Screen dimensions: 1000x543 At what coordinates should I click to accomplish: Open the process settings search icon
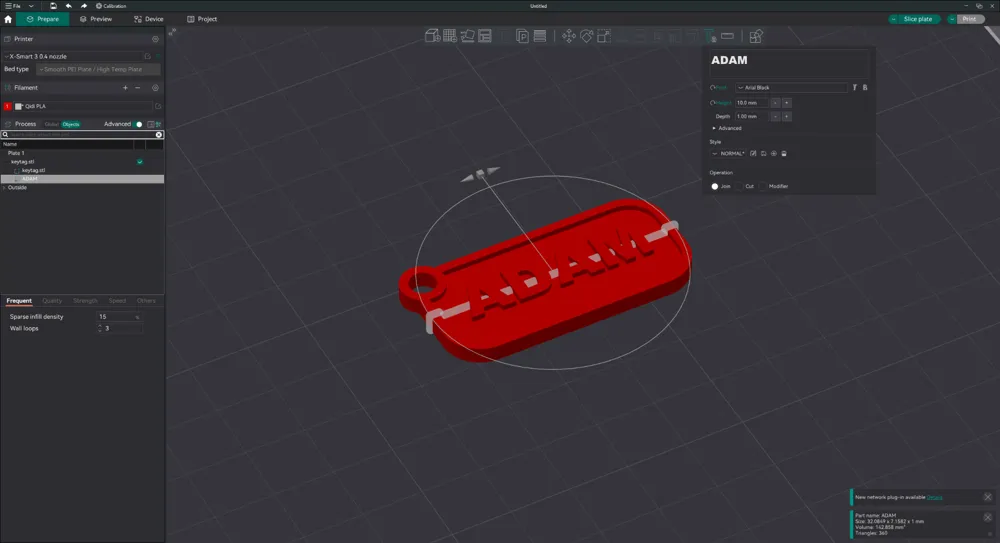tap(158, 124)
